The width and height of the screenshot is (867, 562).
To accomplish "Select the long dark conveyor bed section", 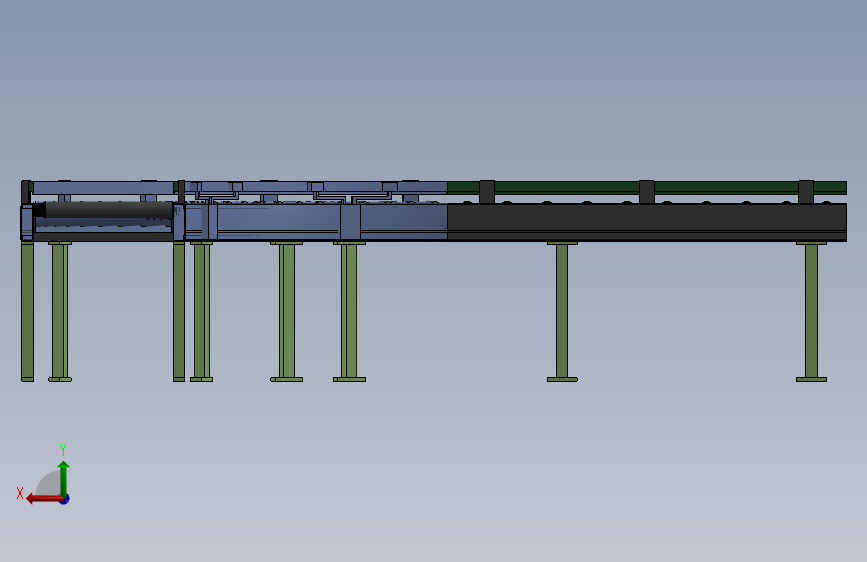I will coord(647,222).
